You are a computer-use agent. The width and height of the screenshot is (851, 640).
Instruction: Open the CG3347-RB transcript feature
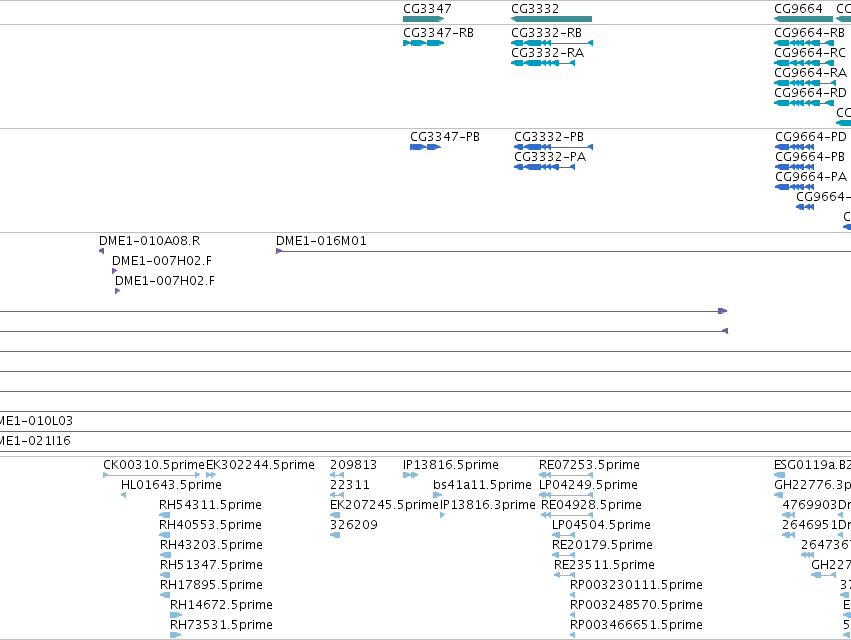[x=423, y=43]
